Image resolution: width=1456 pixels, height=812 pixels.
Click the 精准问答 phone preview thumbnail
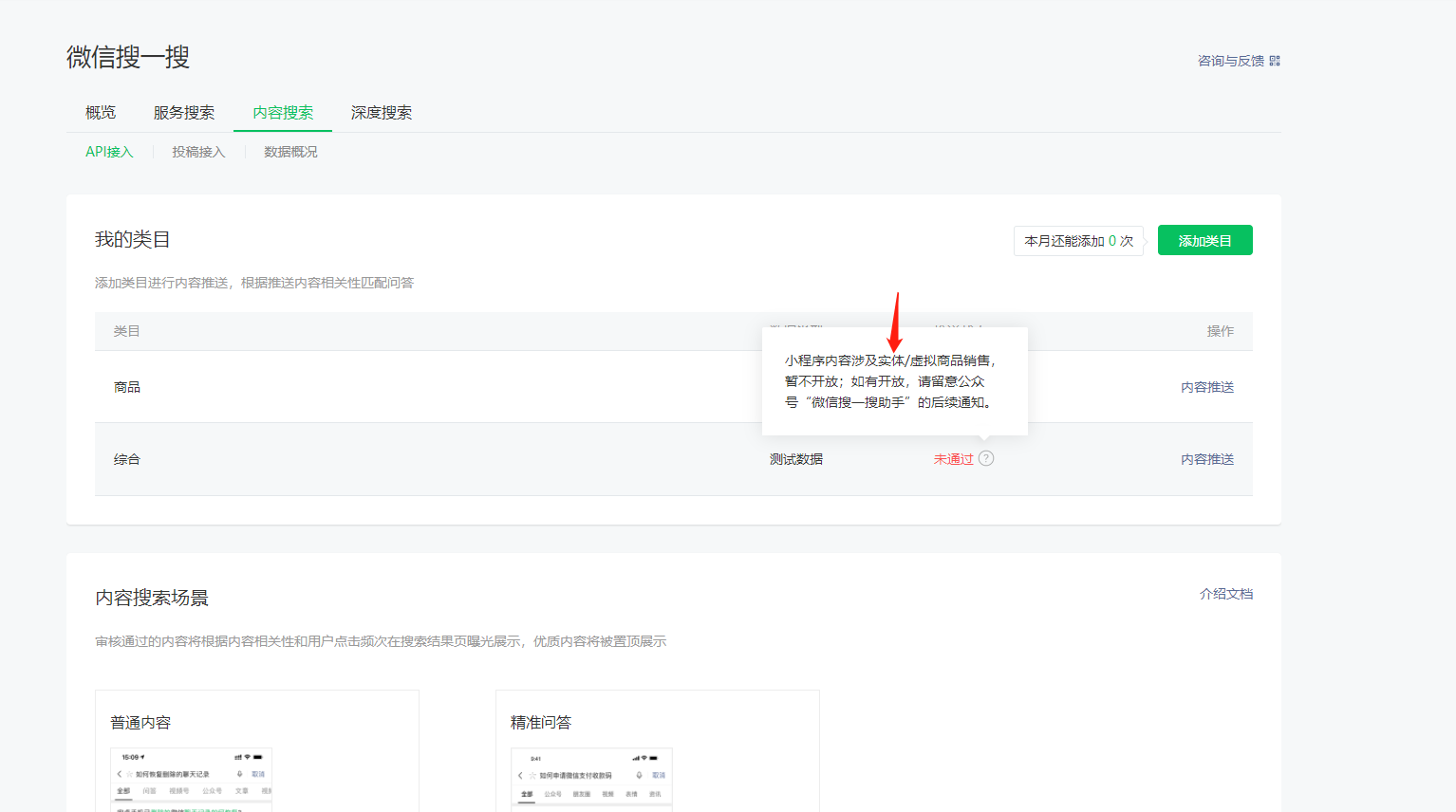592,780
